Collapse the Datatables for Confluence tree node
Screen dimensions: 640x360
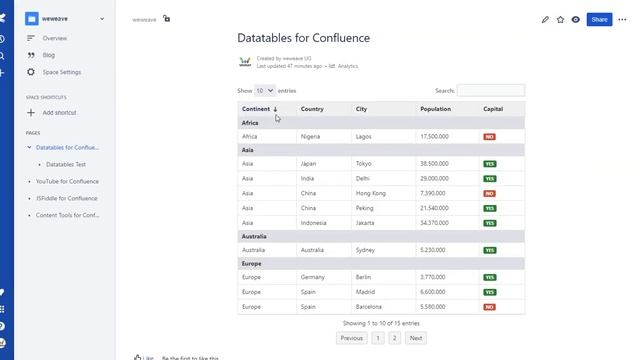[29, 147]
